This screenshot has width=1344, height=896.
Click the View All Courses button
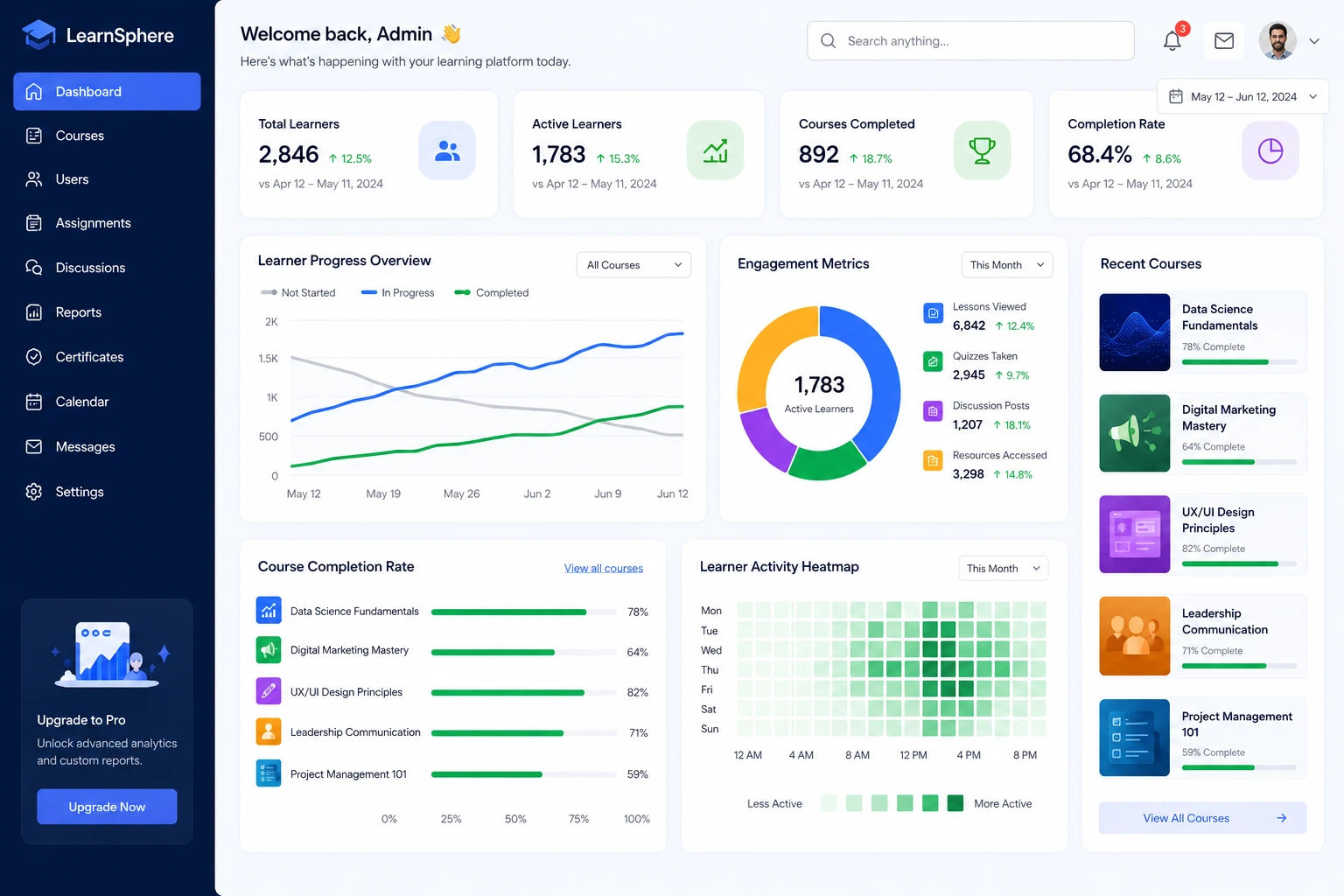1202,818
